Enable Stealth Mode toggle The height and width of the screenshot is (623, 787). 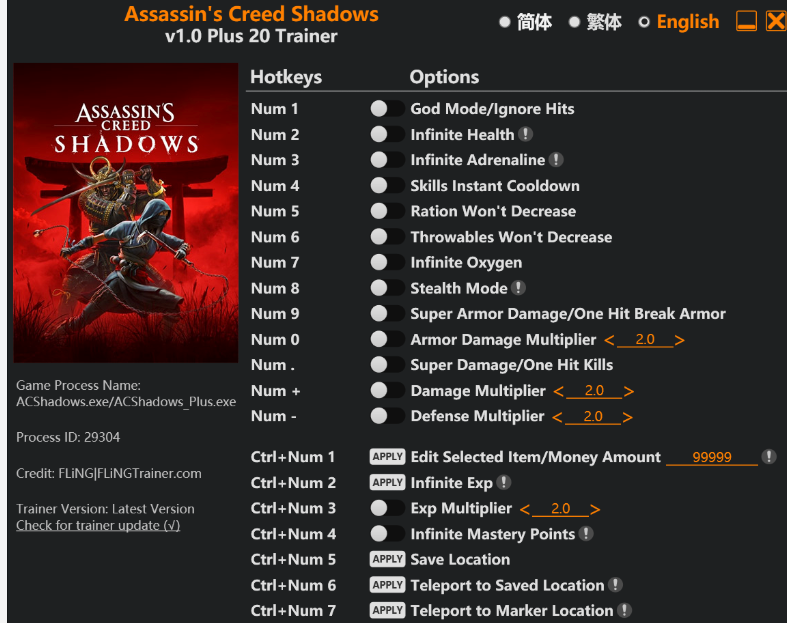[387, 288]
